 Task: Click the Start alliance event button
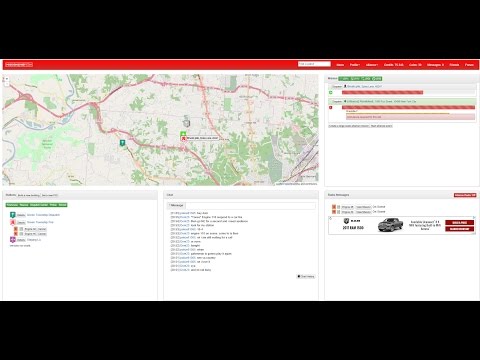click(381, 126)
